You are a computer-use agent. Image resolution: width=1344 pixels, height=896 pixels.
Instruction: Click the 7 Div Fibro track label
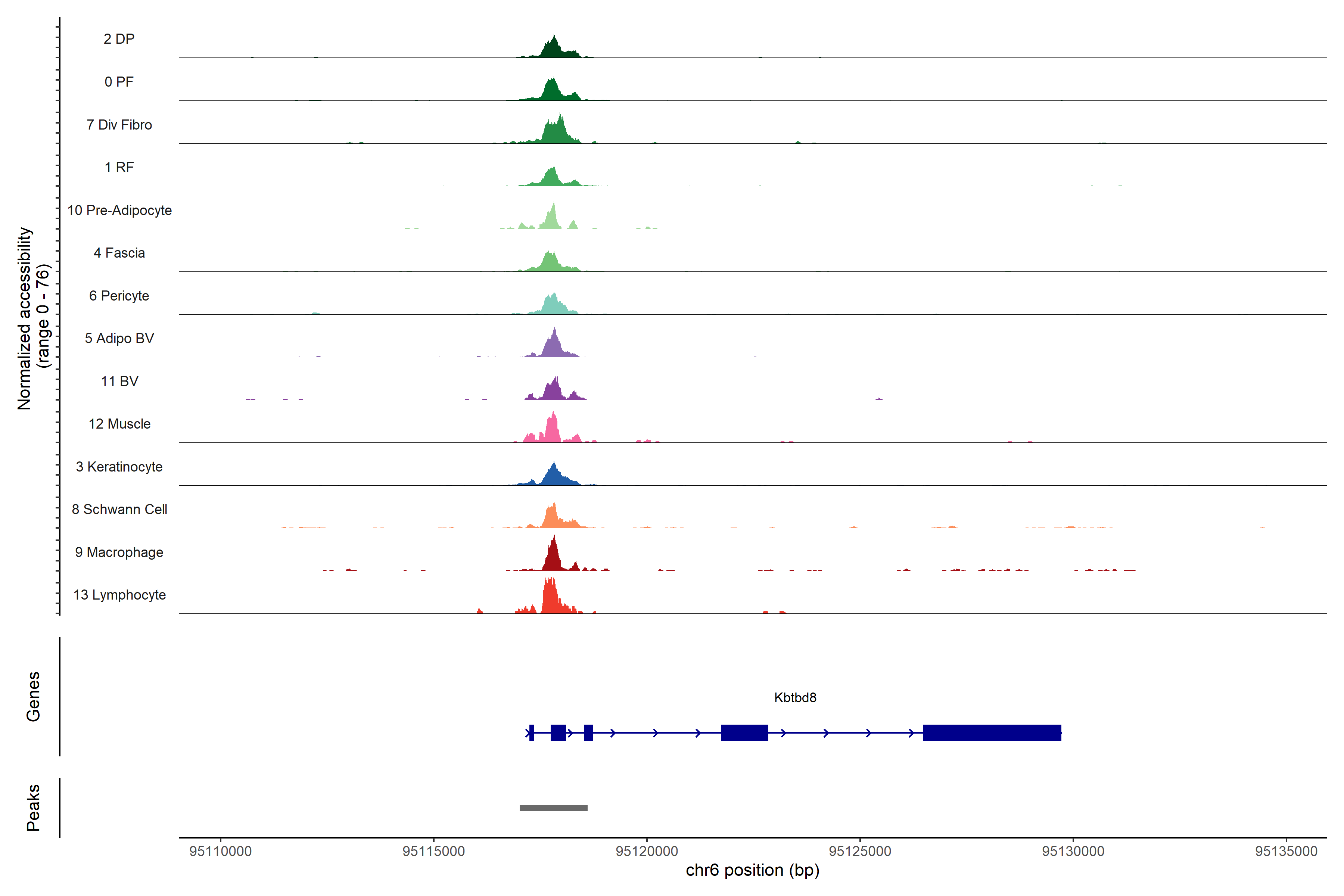(119, 125)
